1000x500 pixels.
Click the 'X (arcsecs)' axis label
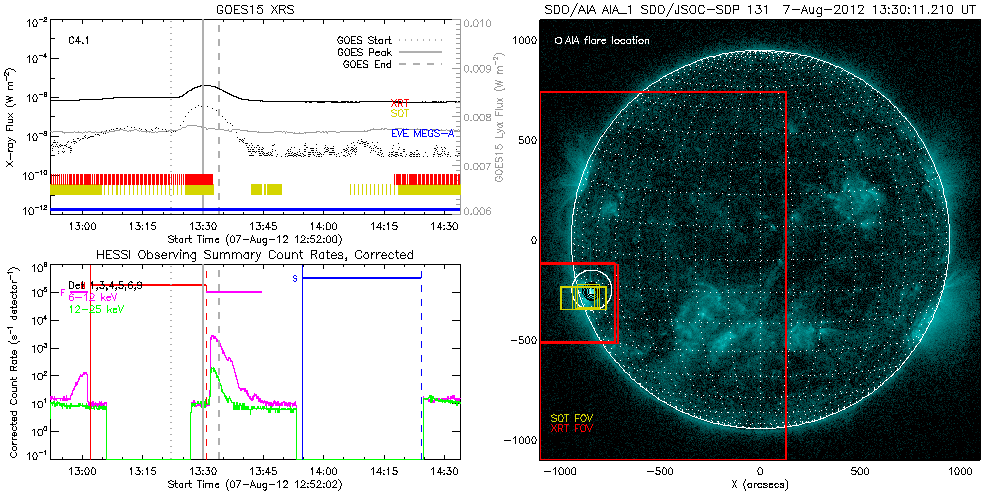760,485
